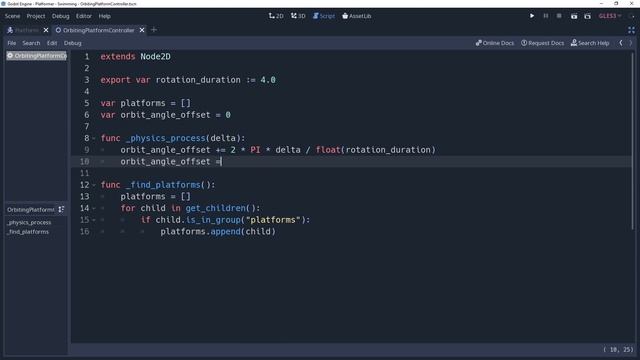The width and height of the screenshot is (640, 360).
Task: Open the Script workspace
Action: pos(324,16)
